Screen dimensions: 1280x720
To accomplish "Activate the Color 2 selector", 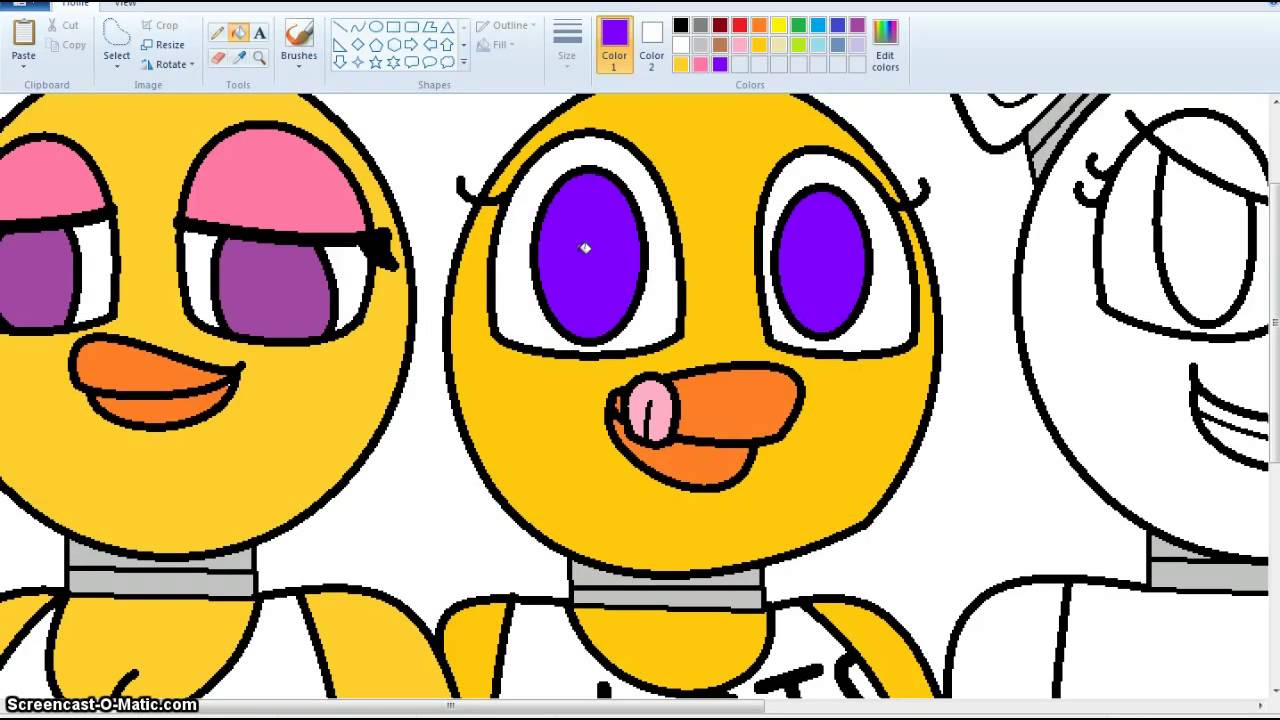I will 652,45.
